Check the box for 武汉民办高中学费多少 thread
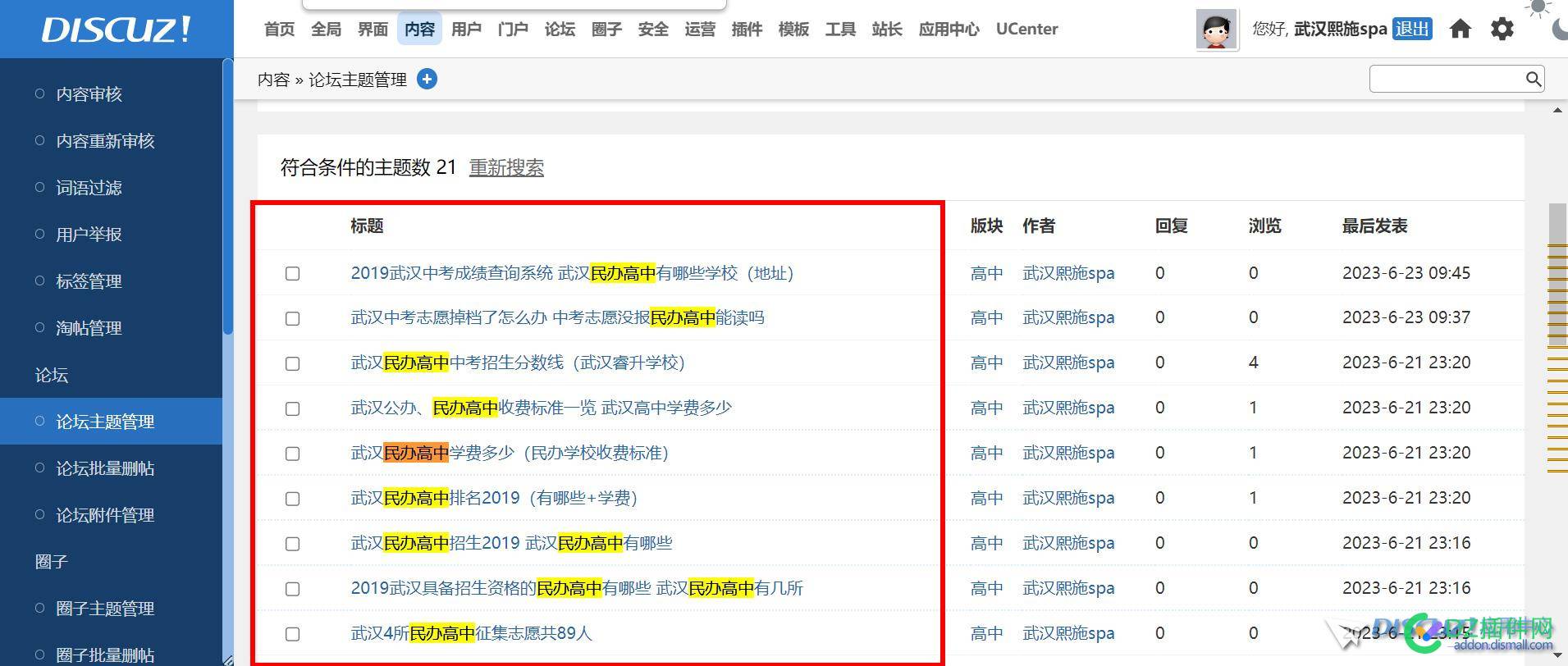This screenshot has width=1568, height=666. [292, 454]
